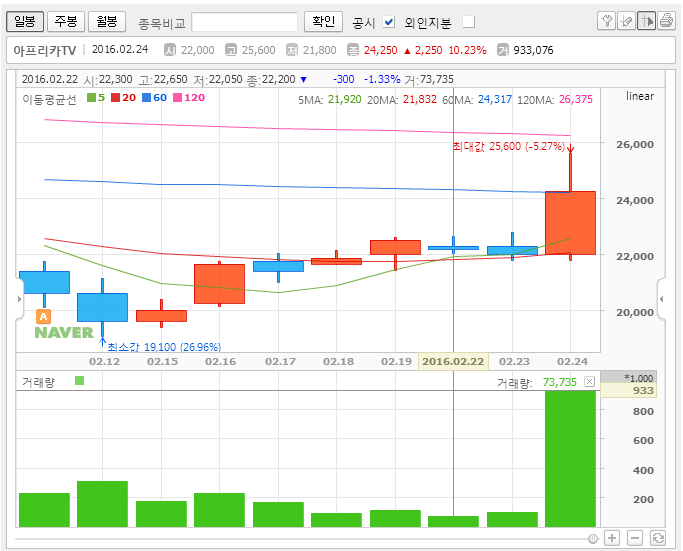Click the 확인 confirm button
Viewport: 683px width, 551px height.
pos(324,21)
